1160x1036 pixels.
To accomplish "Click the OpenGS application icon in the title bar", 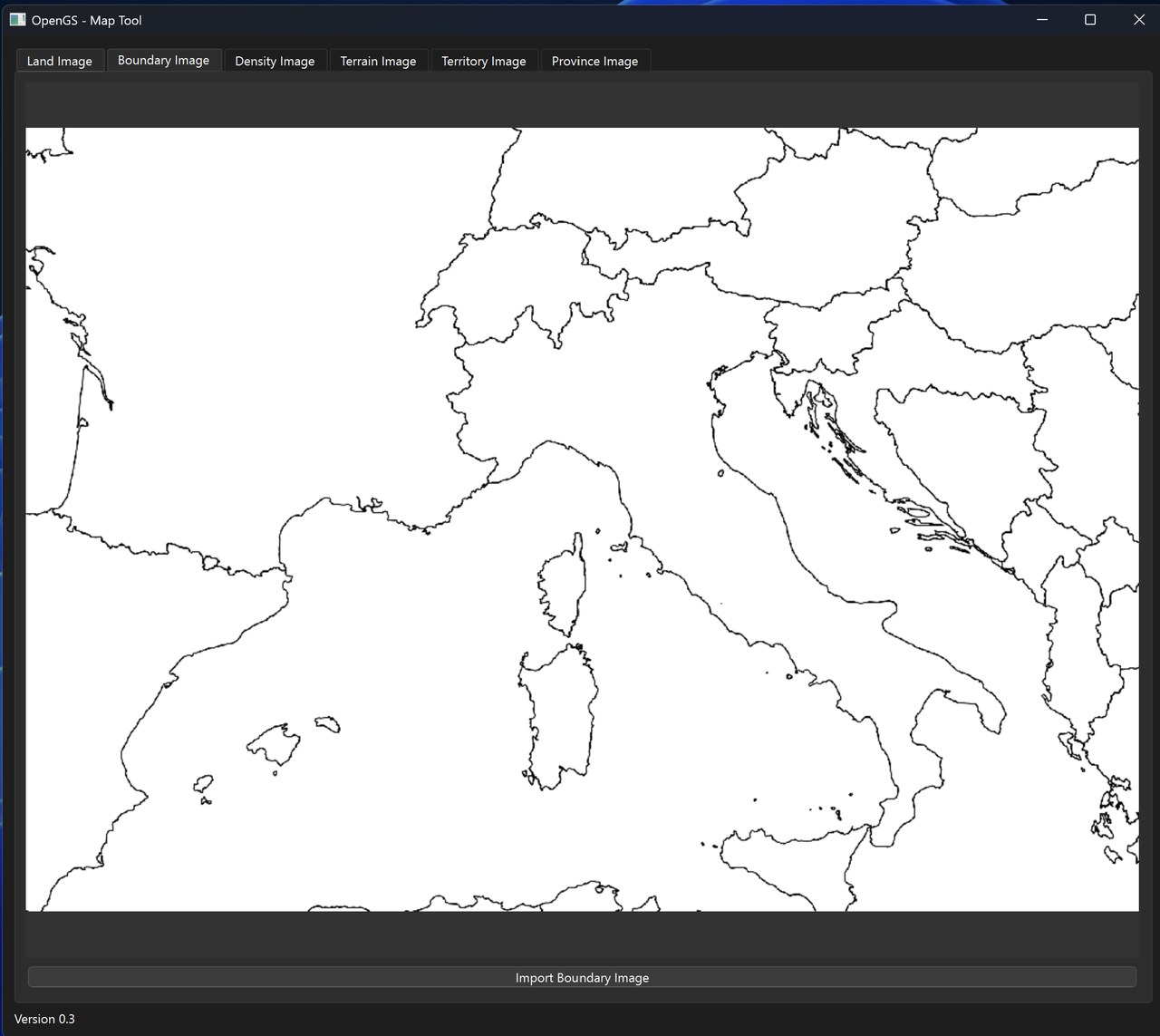I will pos(17,19).
